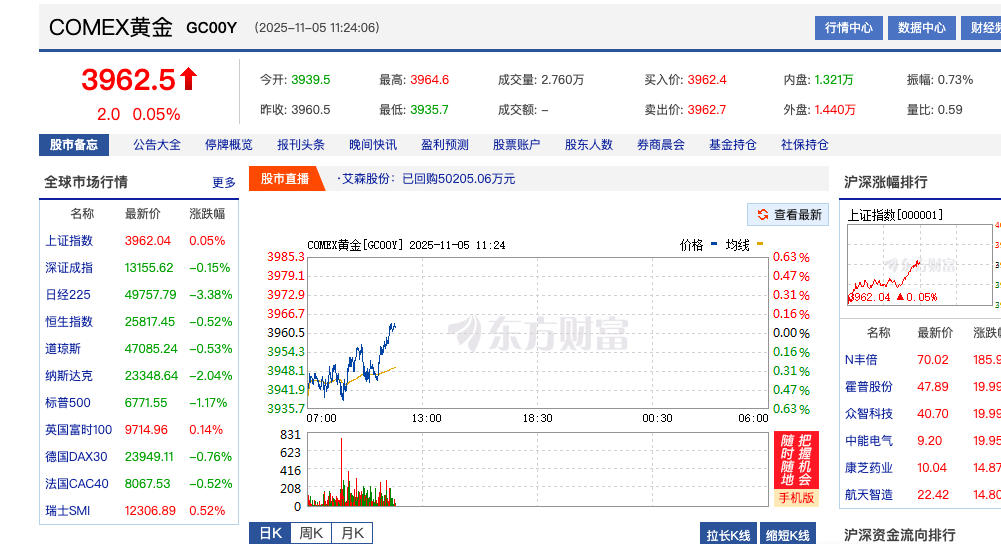Open N丰倍 stock link

point(861,359)
